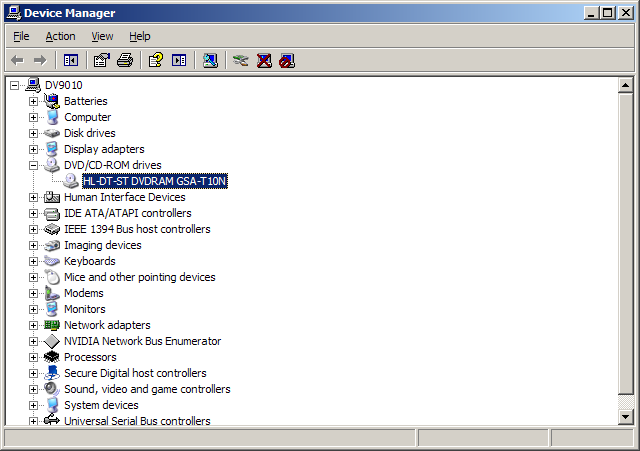Image resolution: width=640 pixels, height=451 pixels.
Task: Click the Modems category icon
Action: tap(52, 293)
